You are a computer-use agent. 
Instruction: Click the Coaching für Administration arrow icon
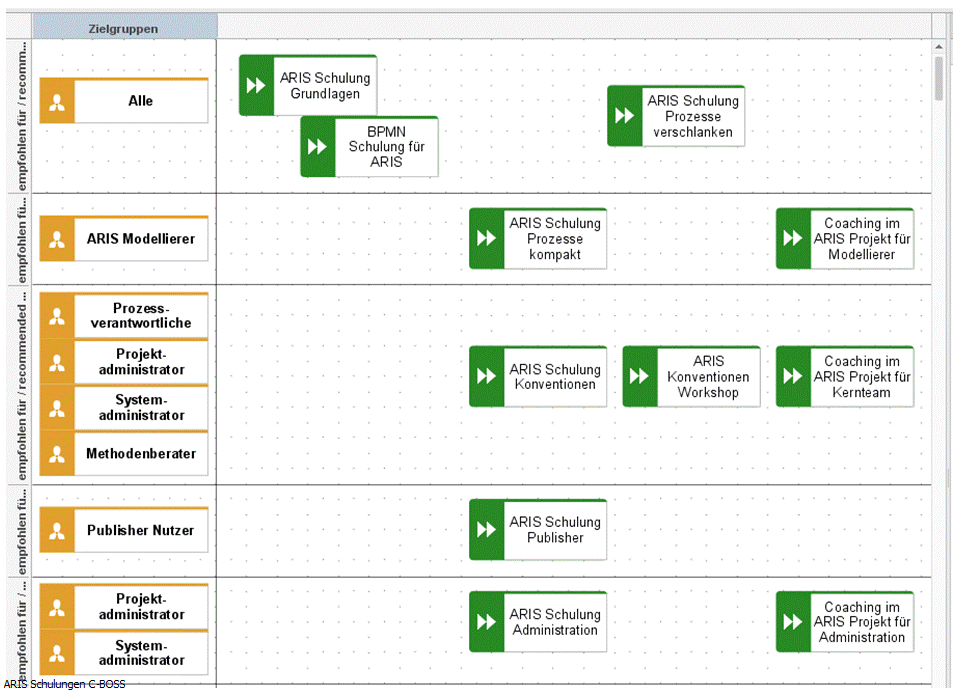tap(793, 622)
